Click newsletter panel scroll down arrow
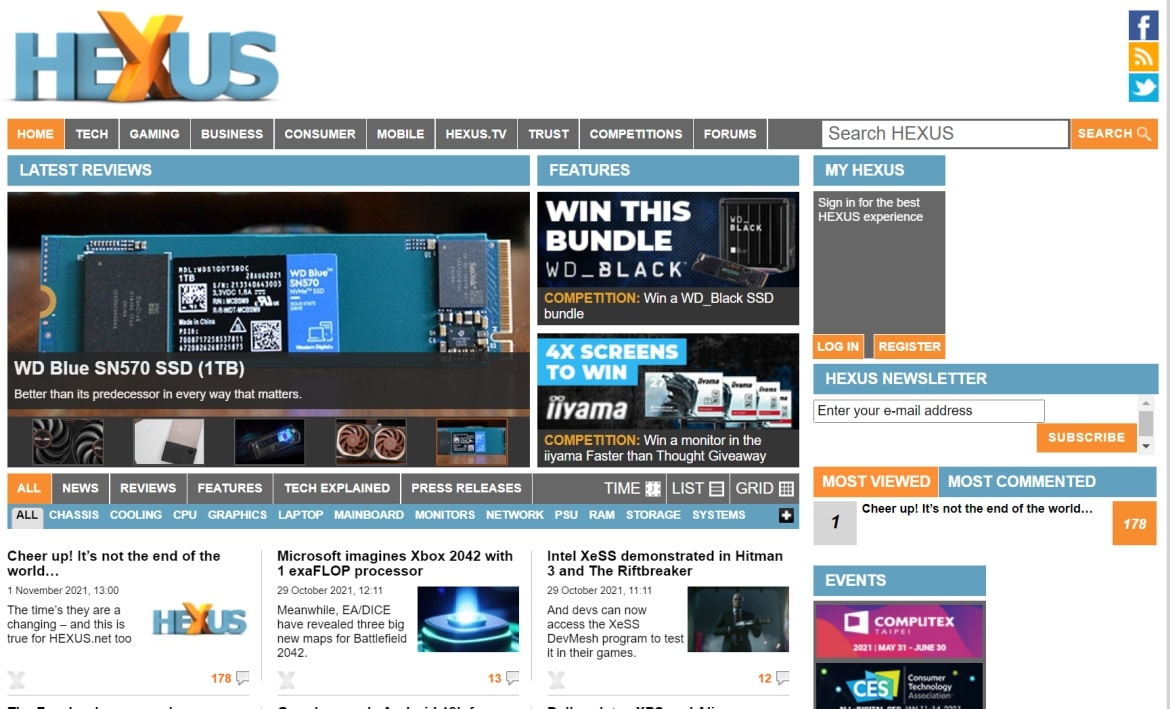 click(1146, 445)
